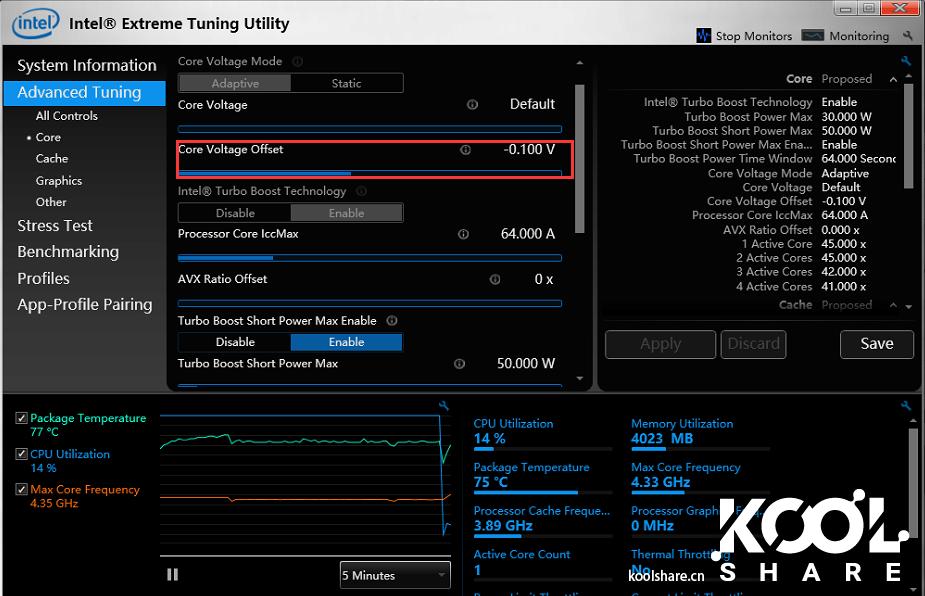Click wrench icon above proposed settings panel
Viewport: 925px width, 596px height.
(906, 60)
